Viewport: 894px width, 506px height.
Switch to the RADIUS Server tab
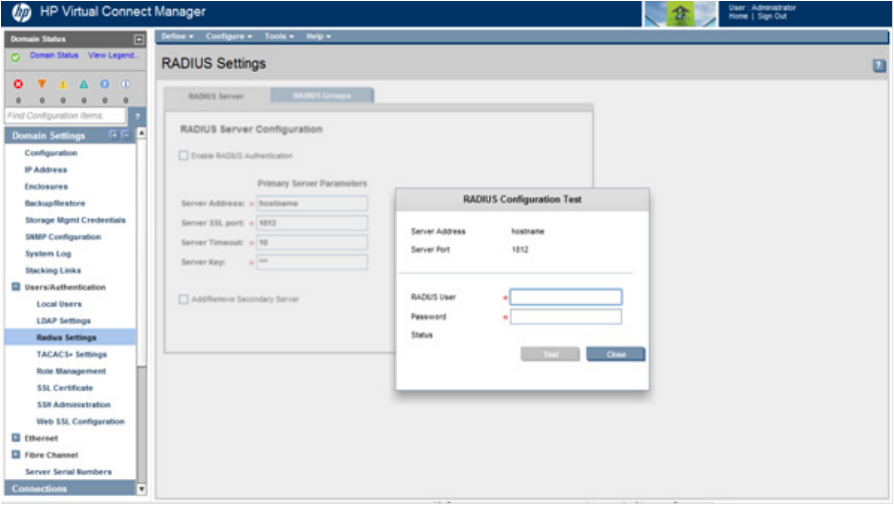216,96
